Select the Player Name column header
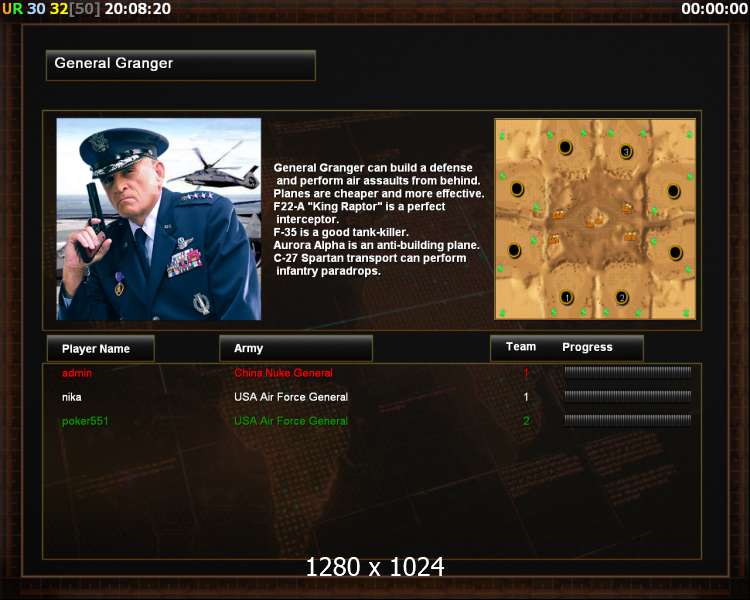The height and width of the screenshot is (600, 750). tap(101, 348)
